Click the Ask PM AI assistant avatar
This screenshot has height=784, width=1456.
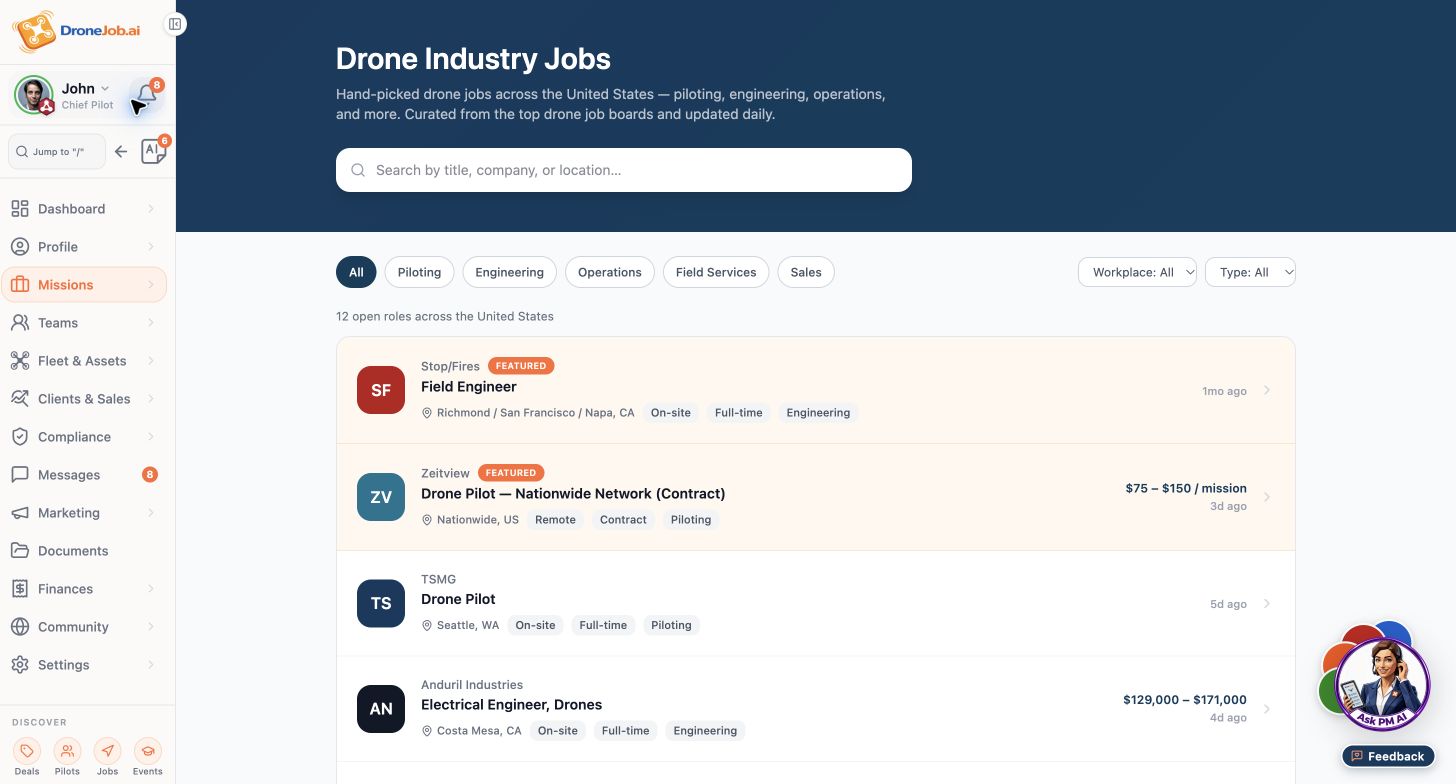point(1383,684)
